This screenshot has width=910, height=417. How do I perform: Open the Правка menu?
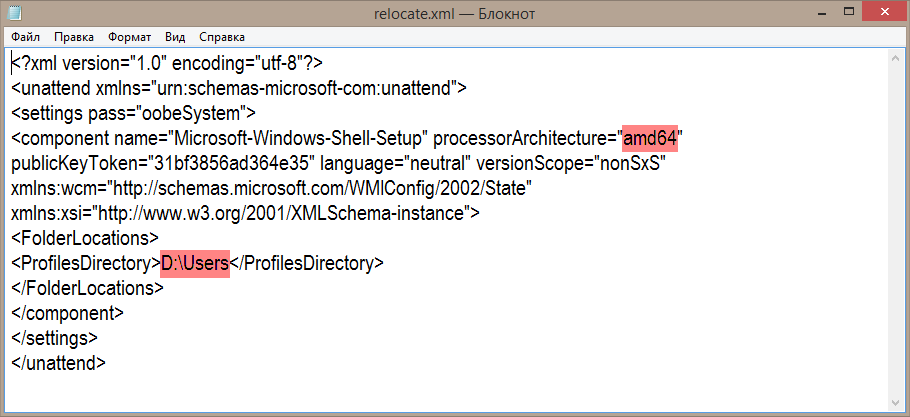point(74,37)
